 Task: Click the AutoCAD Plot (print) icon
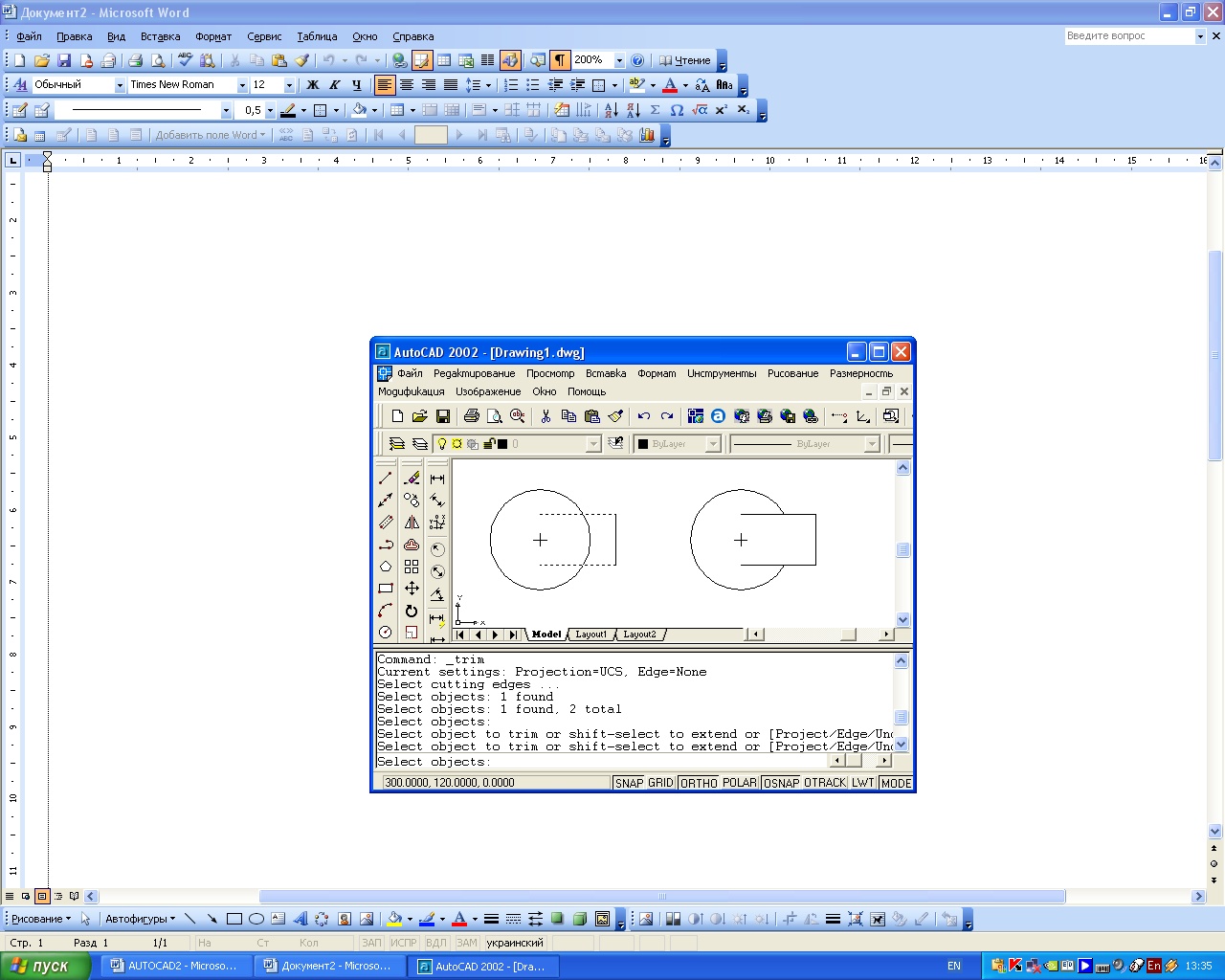pos(471,416)
